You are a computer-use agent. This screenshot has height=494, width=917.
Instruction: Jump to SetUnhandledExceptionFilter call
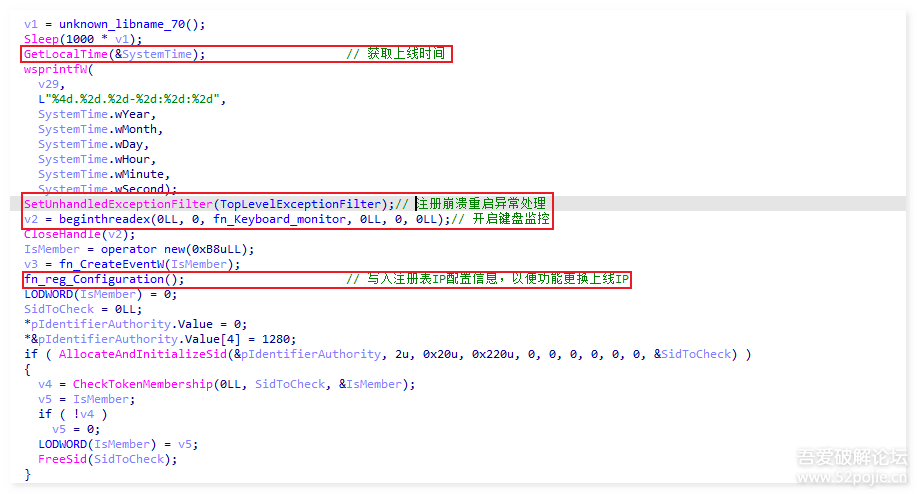[119, 204]
